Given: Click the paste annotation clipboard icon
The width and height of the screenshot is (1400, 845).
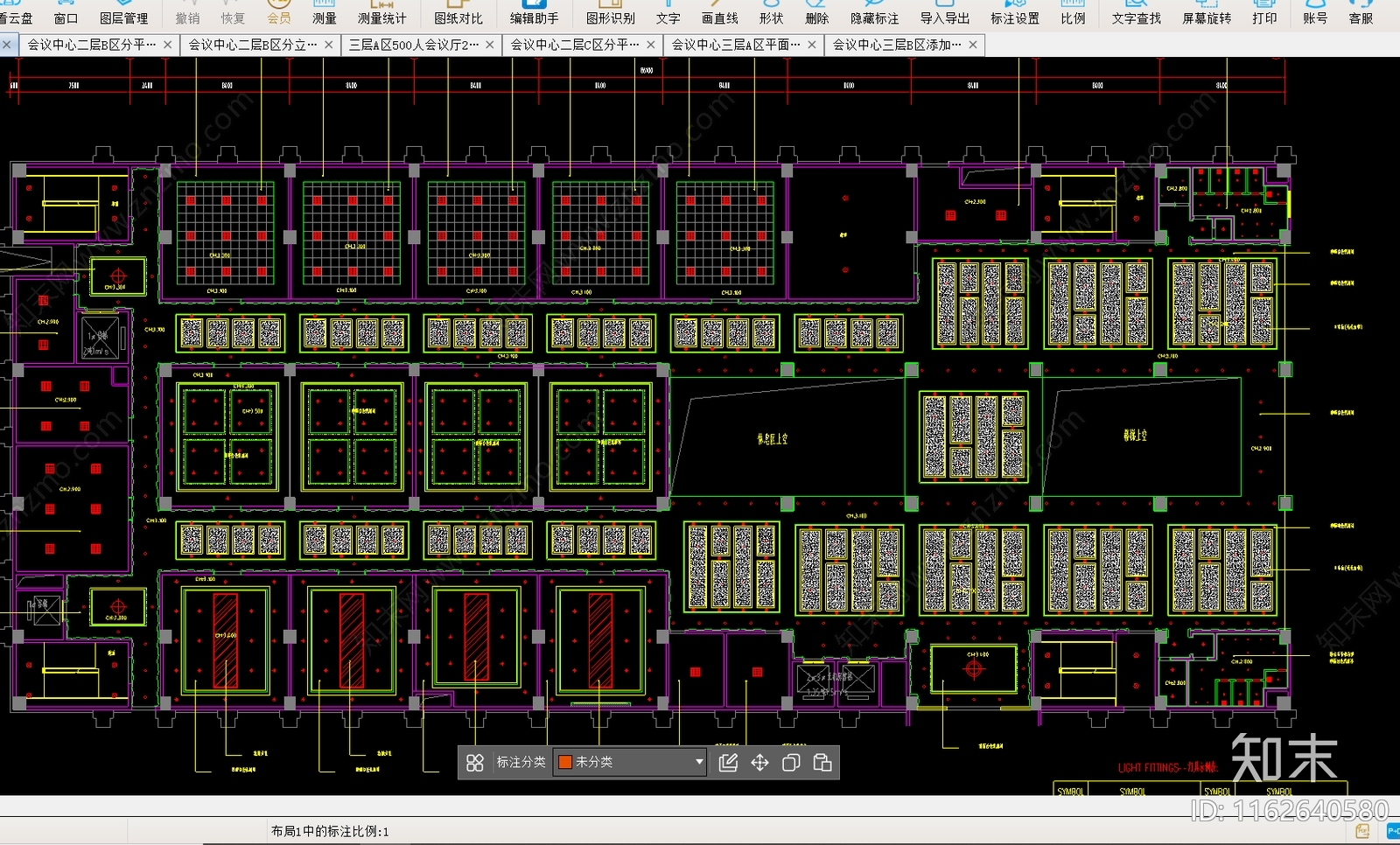Looking at the screenshot, I should (822, 763).
